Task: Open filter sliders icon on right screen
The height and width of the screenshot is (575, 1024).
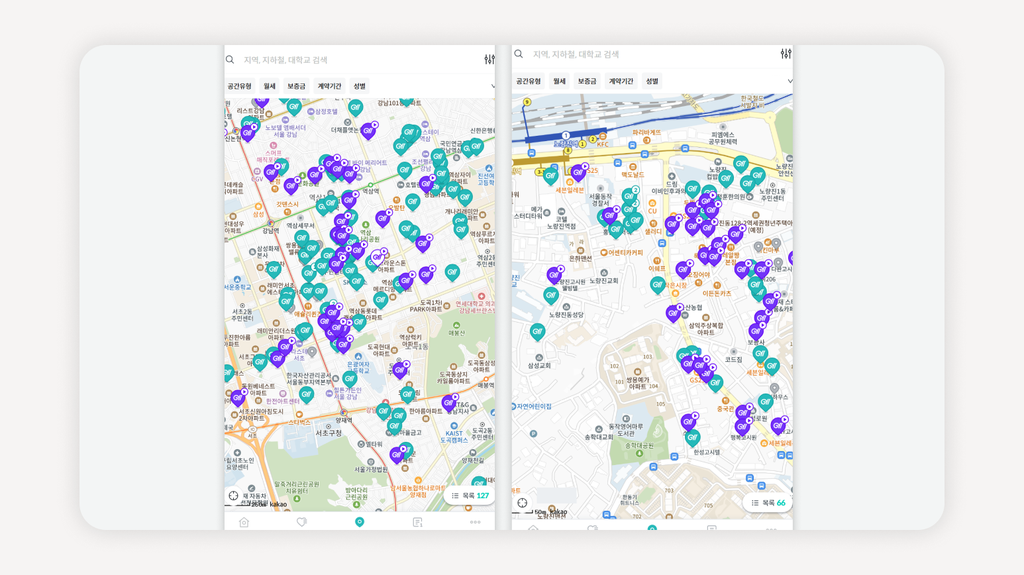Action: click(x=786, y=54)
